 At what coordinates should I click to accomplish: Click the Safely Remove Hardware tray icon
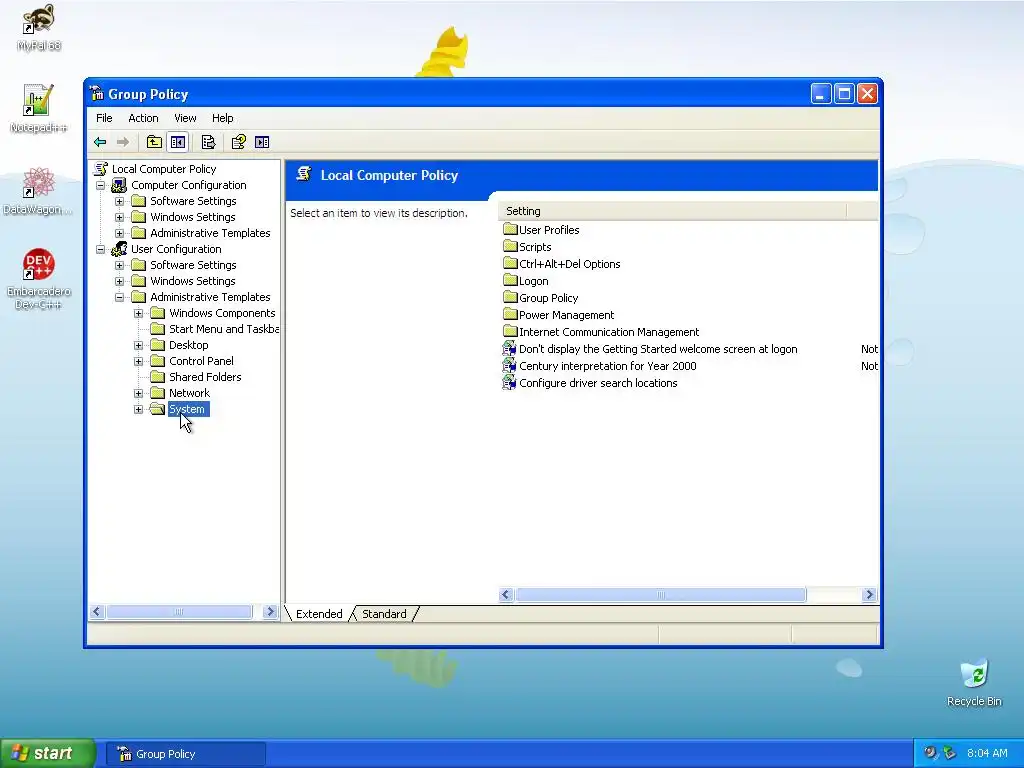(950, 753)
